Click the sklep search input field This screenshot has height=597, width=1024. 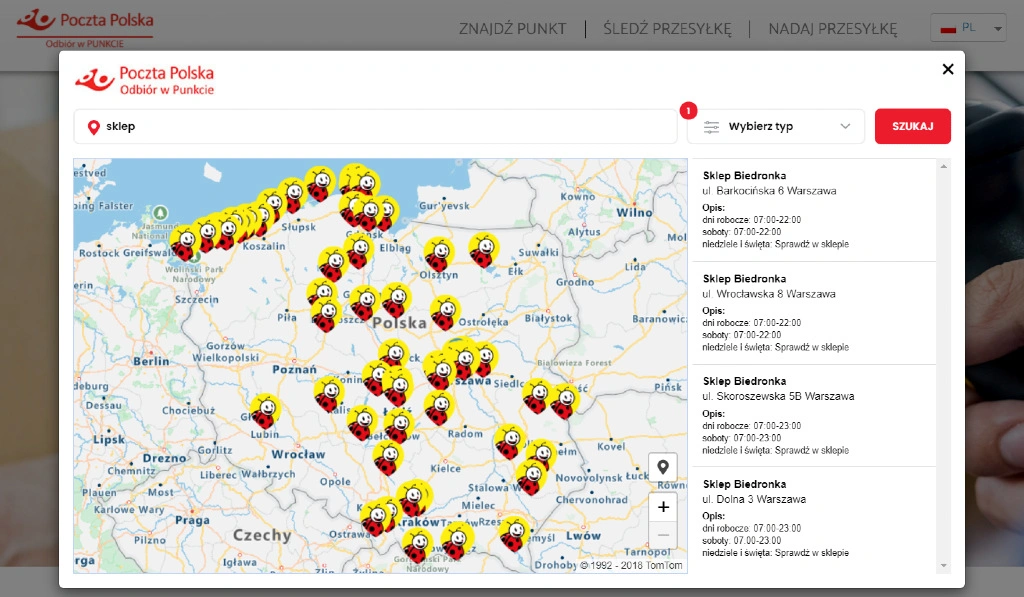[376, 126]
